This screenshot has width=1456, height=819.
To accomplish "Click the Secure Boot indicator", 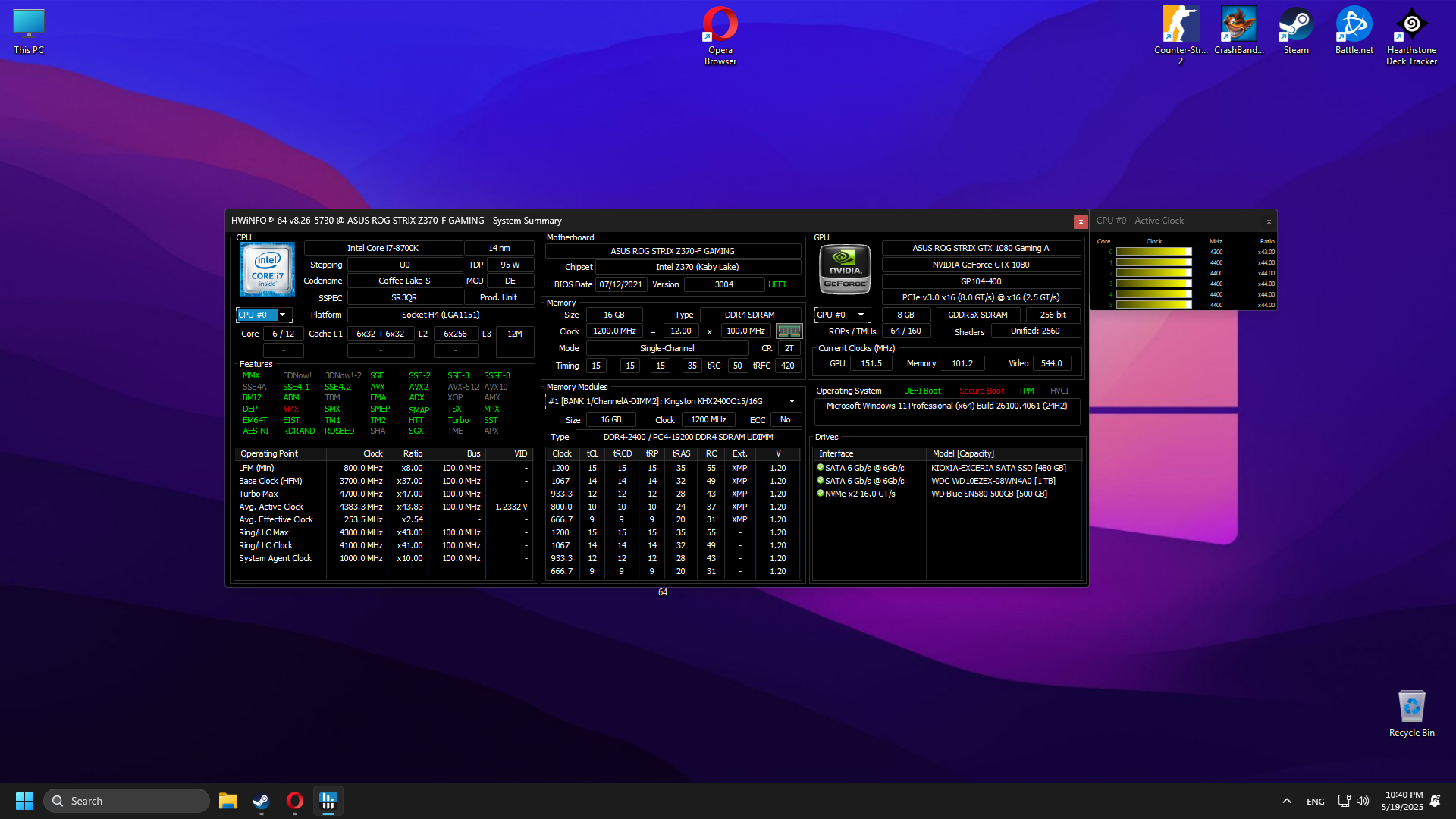I will (981, 391).
